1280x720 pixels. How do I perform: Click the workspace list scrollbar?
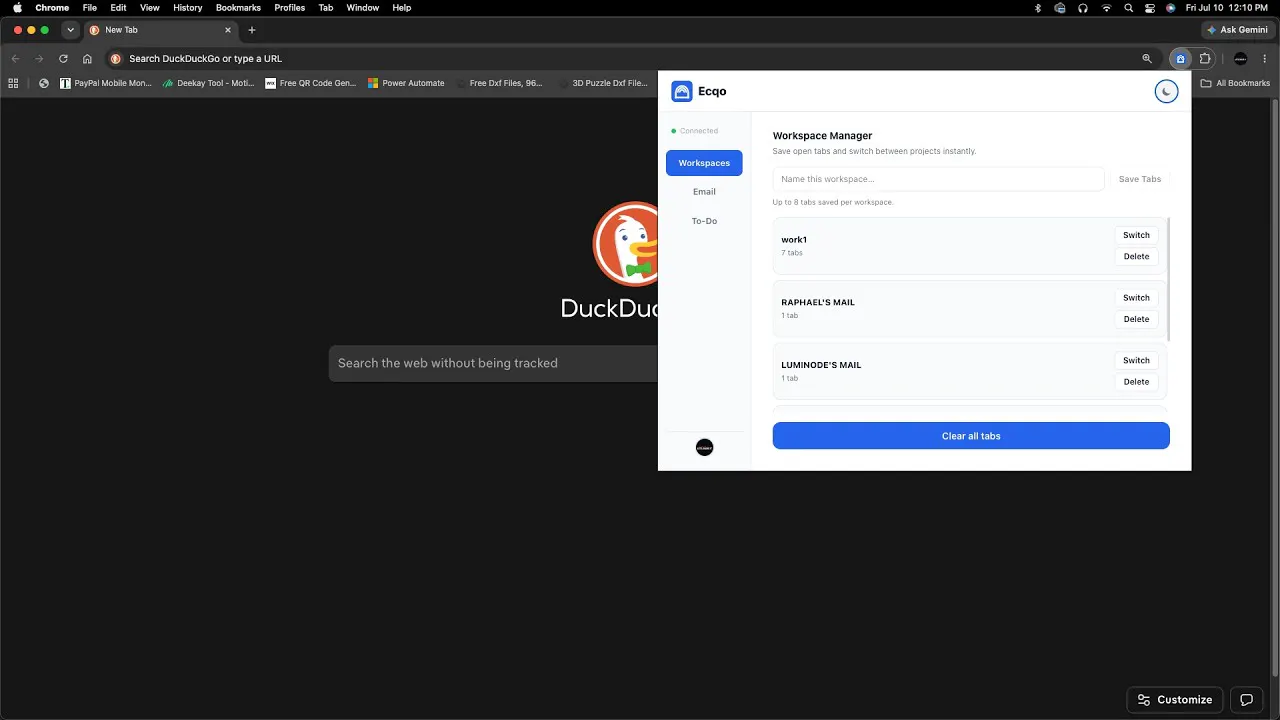click(1168, 279)
